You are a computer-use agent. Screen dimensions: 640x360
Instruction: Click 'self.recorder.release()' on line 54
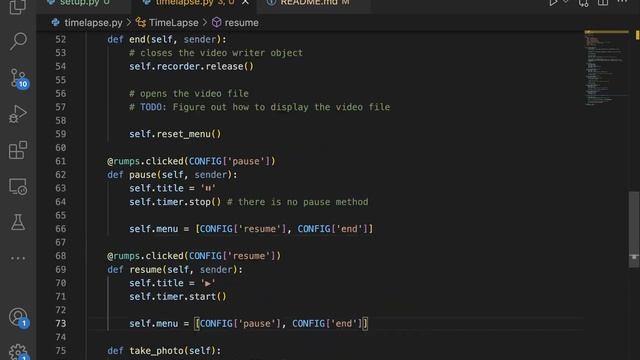point(191,67)
